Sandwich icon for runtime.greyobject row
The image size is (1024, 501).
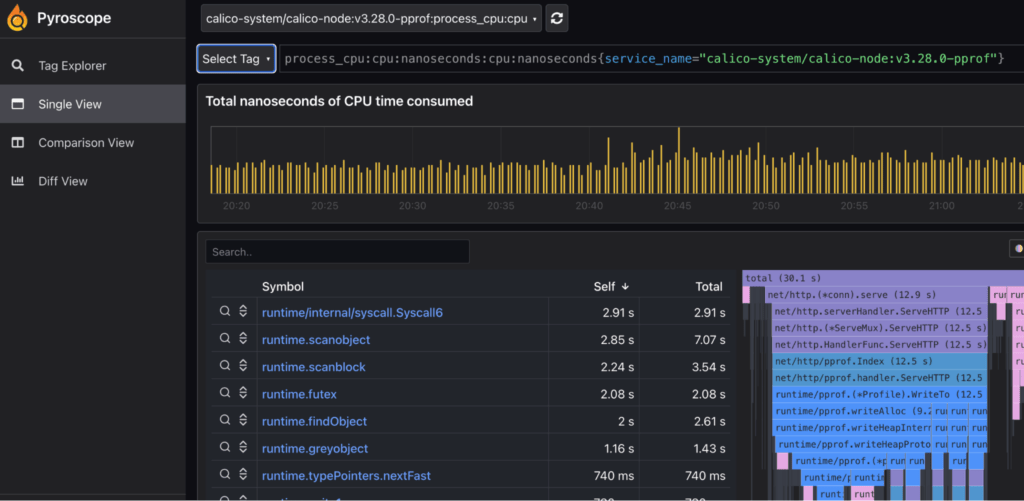click(x=243, y=447)
